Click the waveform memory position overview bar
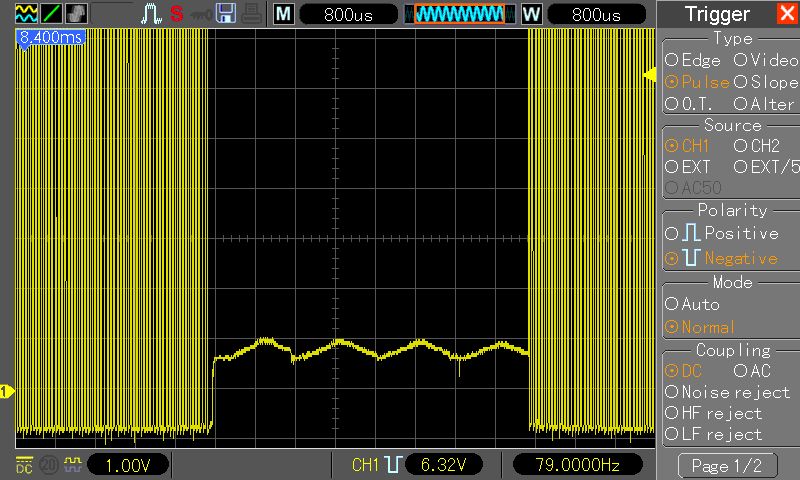The width and height of the screenshot is (800, 480). pos(459,14)
